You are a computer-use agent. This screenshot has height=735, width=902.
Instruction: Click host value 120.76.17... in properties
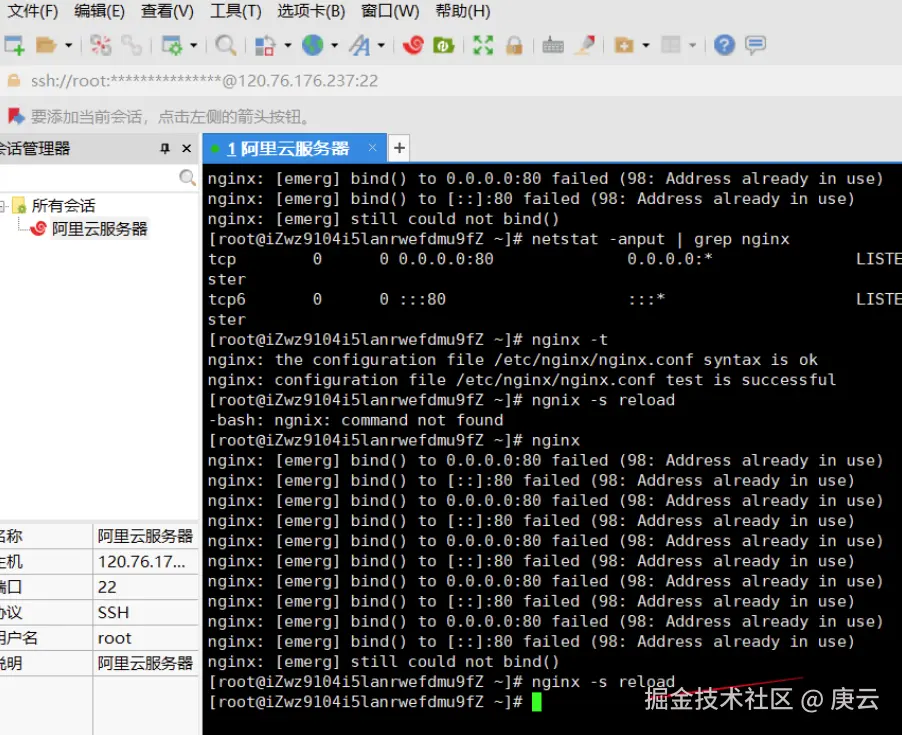142,561
